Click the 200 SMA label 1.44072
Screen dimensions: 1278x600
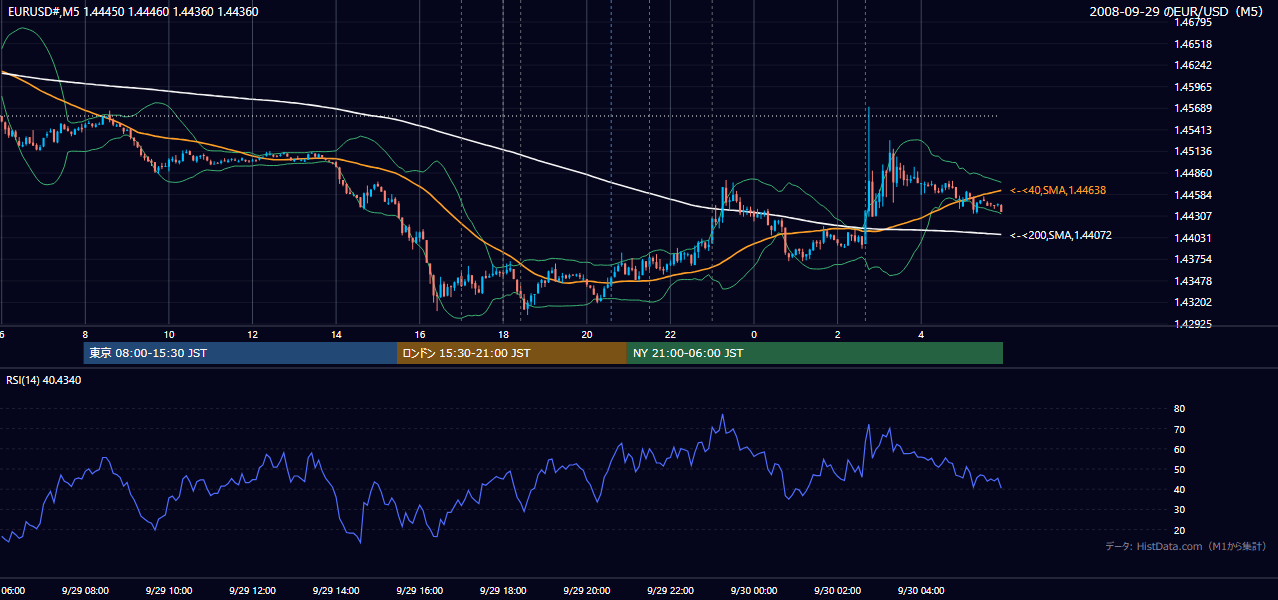pos(1061,235)
